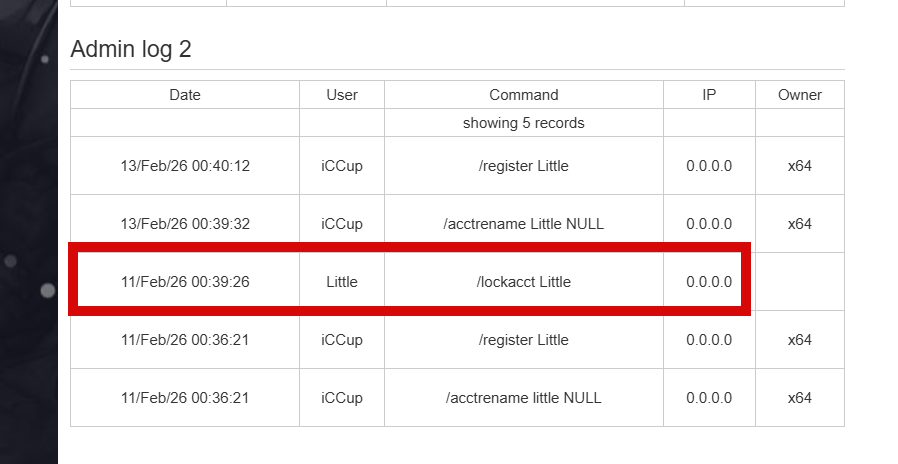Click the date 13/Feb/26 00:40:12
898x464 pixels.
pos(185,166)
